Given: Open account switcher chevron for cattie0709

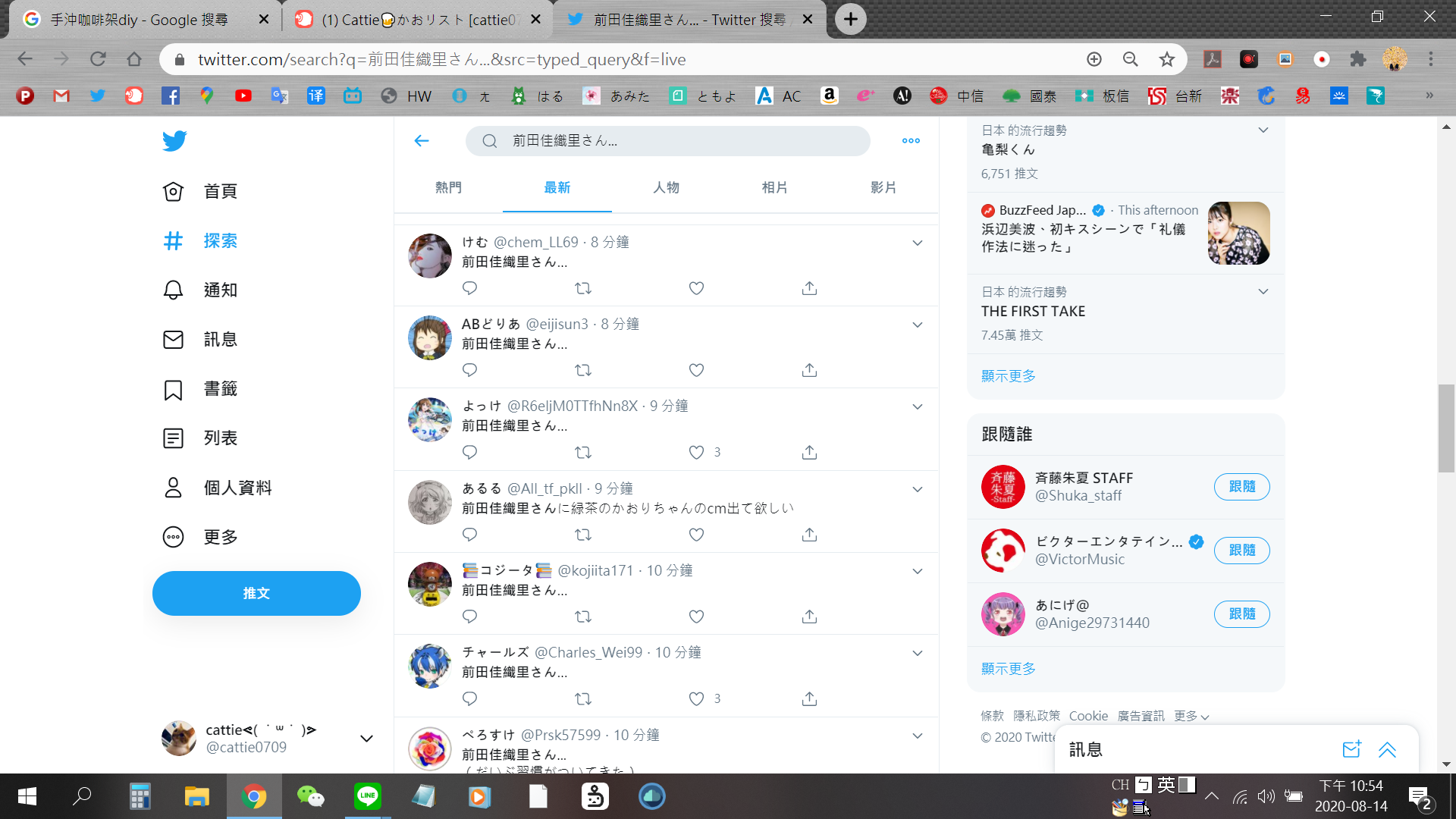Looking at the screenshot, I should point(366,739).
